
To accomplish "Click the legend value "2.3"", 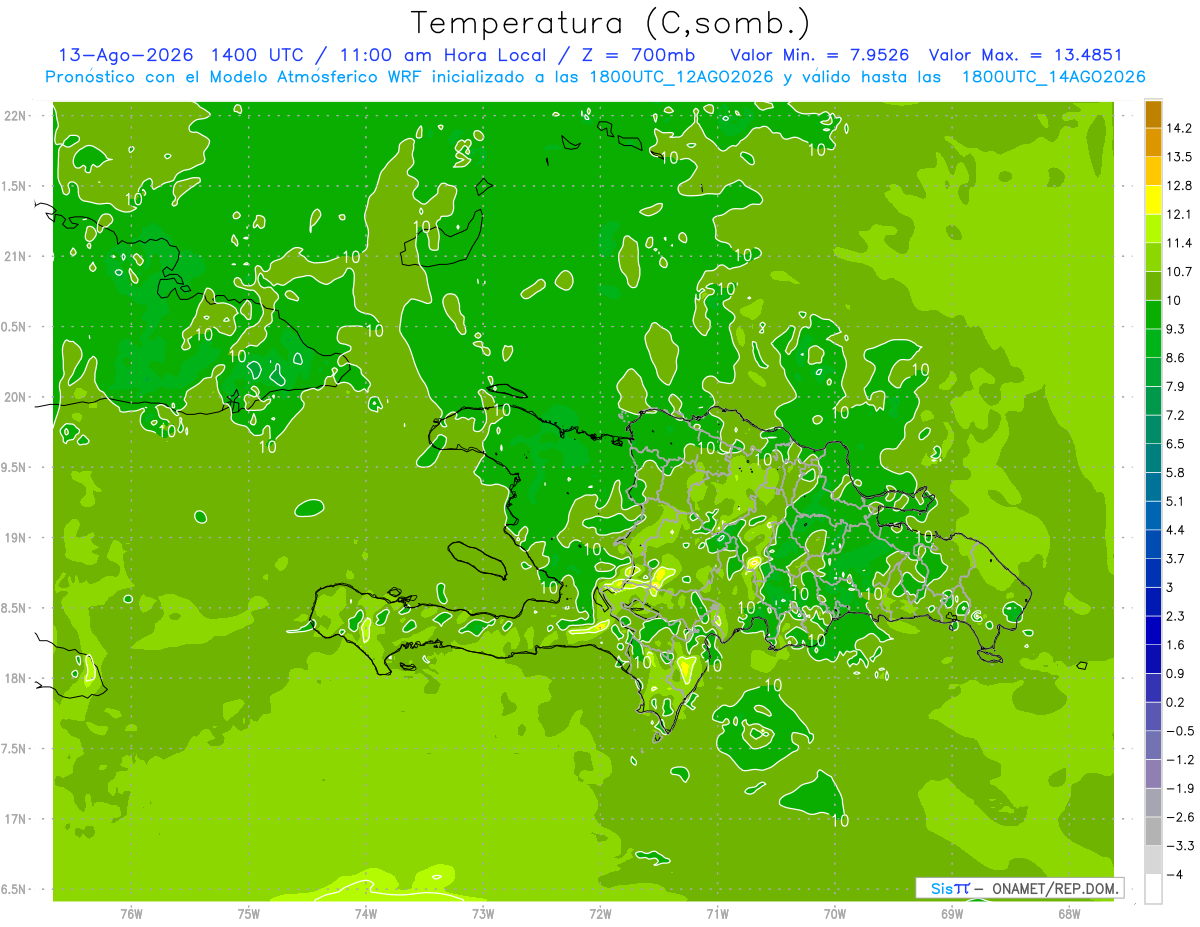I will point(1176,616).
